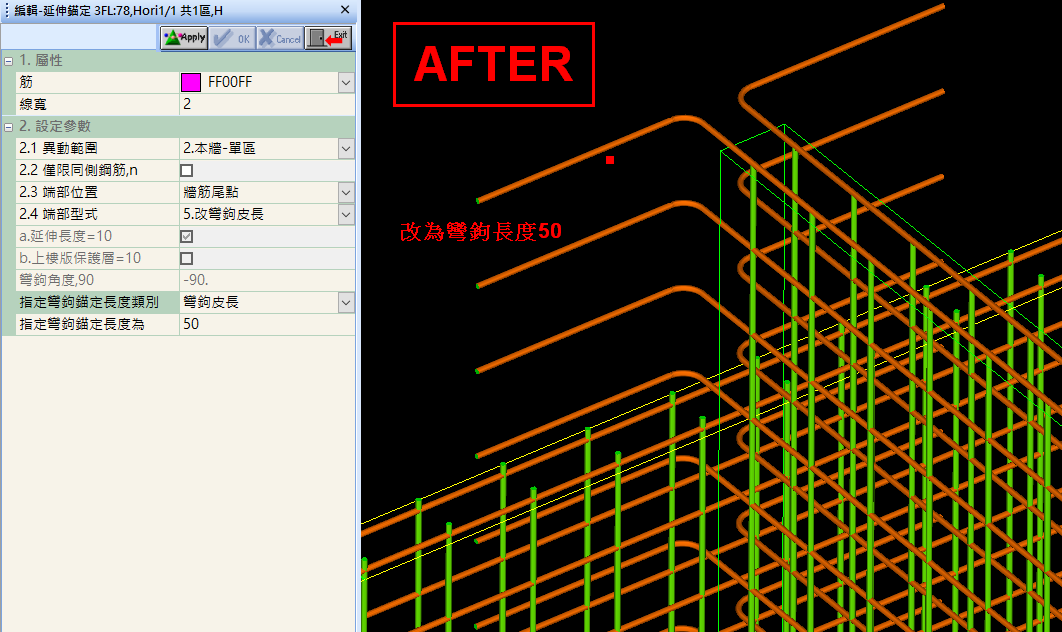Click the 2.2 僅限同側鋼筋,n label
Viewport: 1062px width, 632px height.
click(79, 171)
